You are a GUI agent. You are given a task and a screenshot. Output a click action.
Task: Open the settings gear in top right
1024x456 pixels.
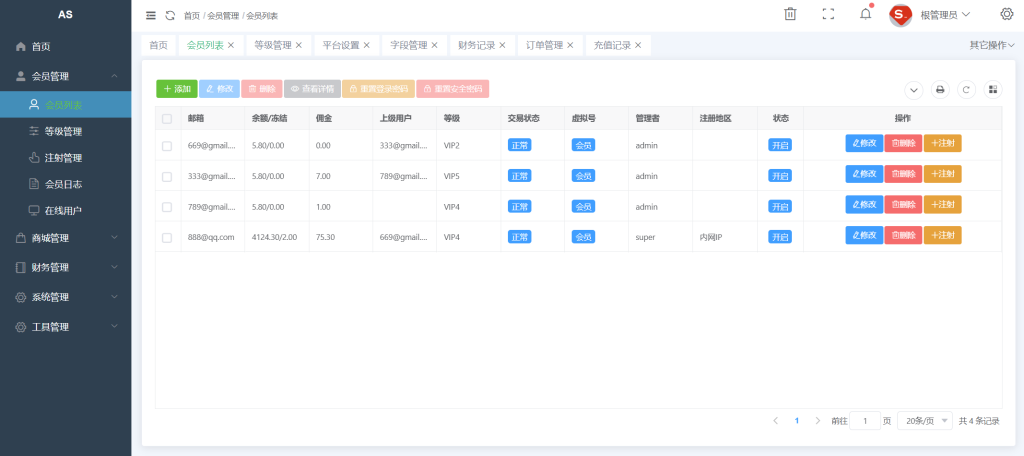coord(1006,14)
